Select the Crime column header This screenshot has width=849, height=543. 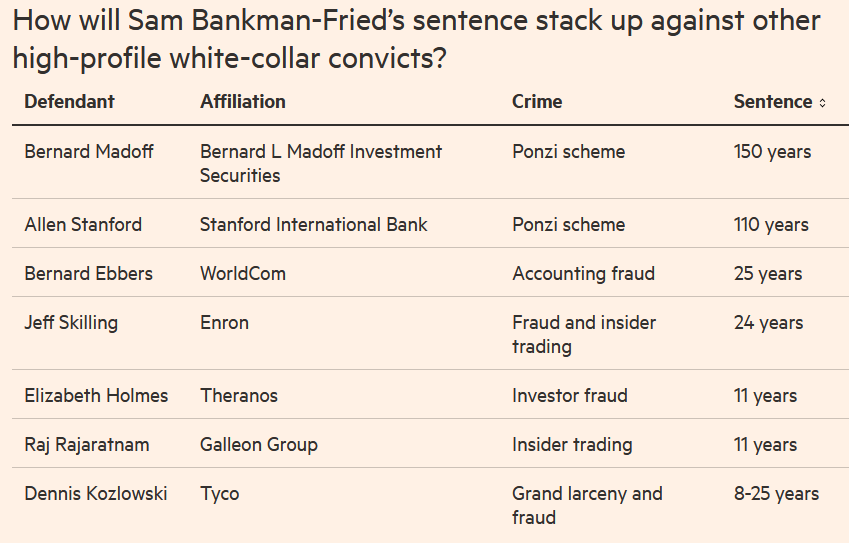(x=537, y=102)
